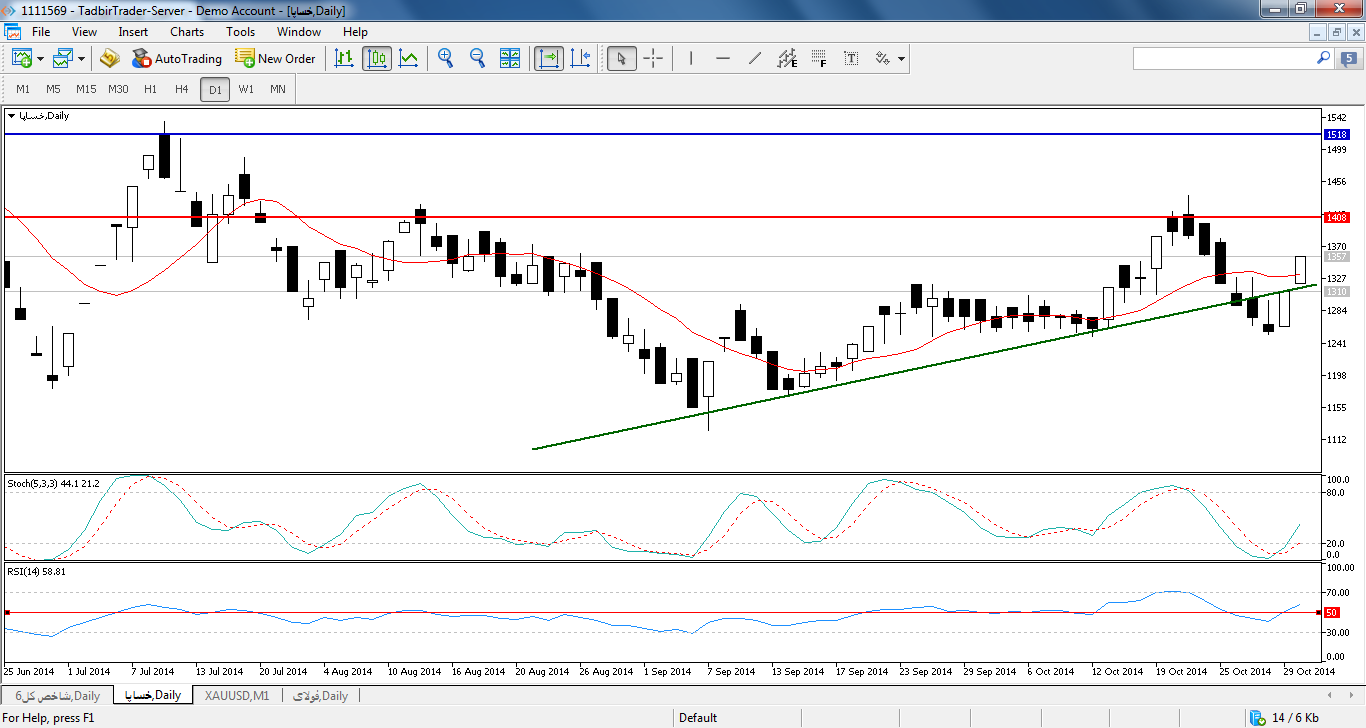The image size is (1366, 728).
Task: Click the search magnifier icon
Action: point(1322,58)
